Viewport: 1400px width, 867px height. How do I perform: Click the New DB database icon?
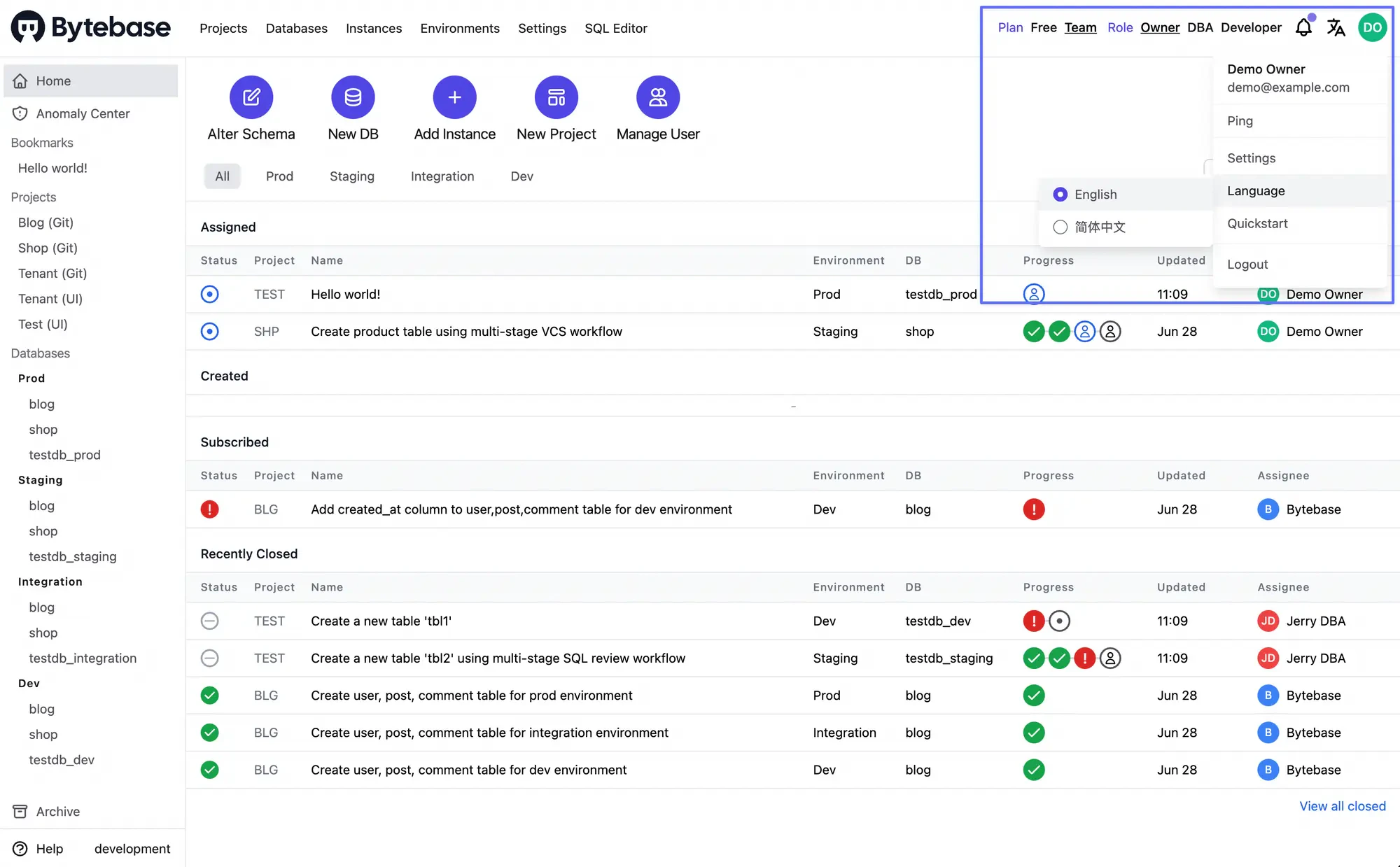pyautogui.click(x=353, y=97)
